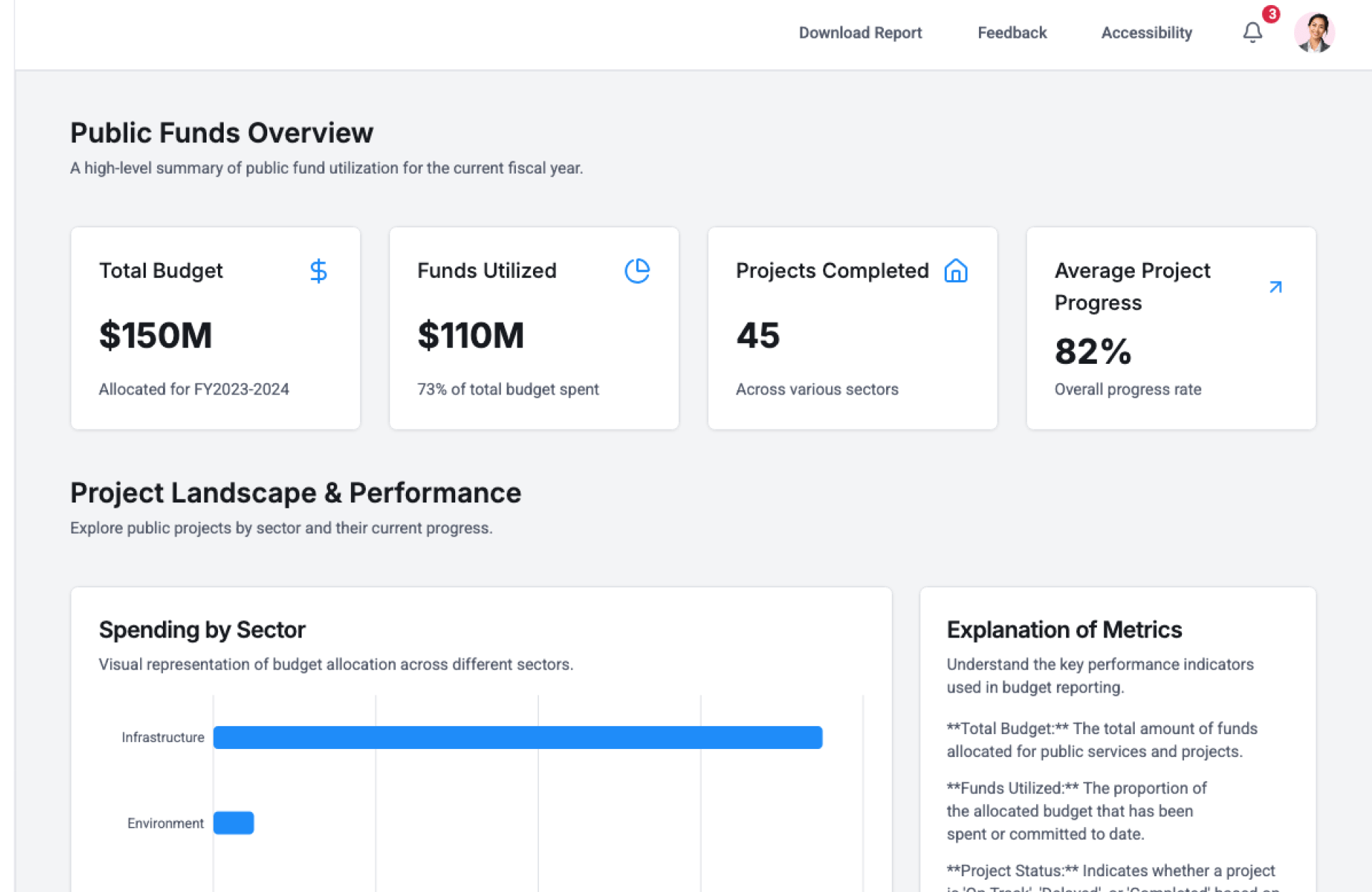Open the user profile avatar
The width and height of the screenshot is (1372, 892).
[1315, 33]
